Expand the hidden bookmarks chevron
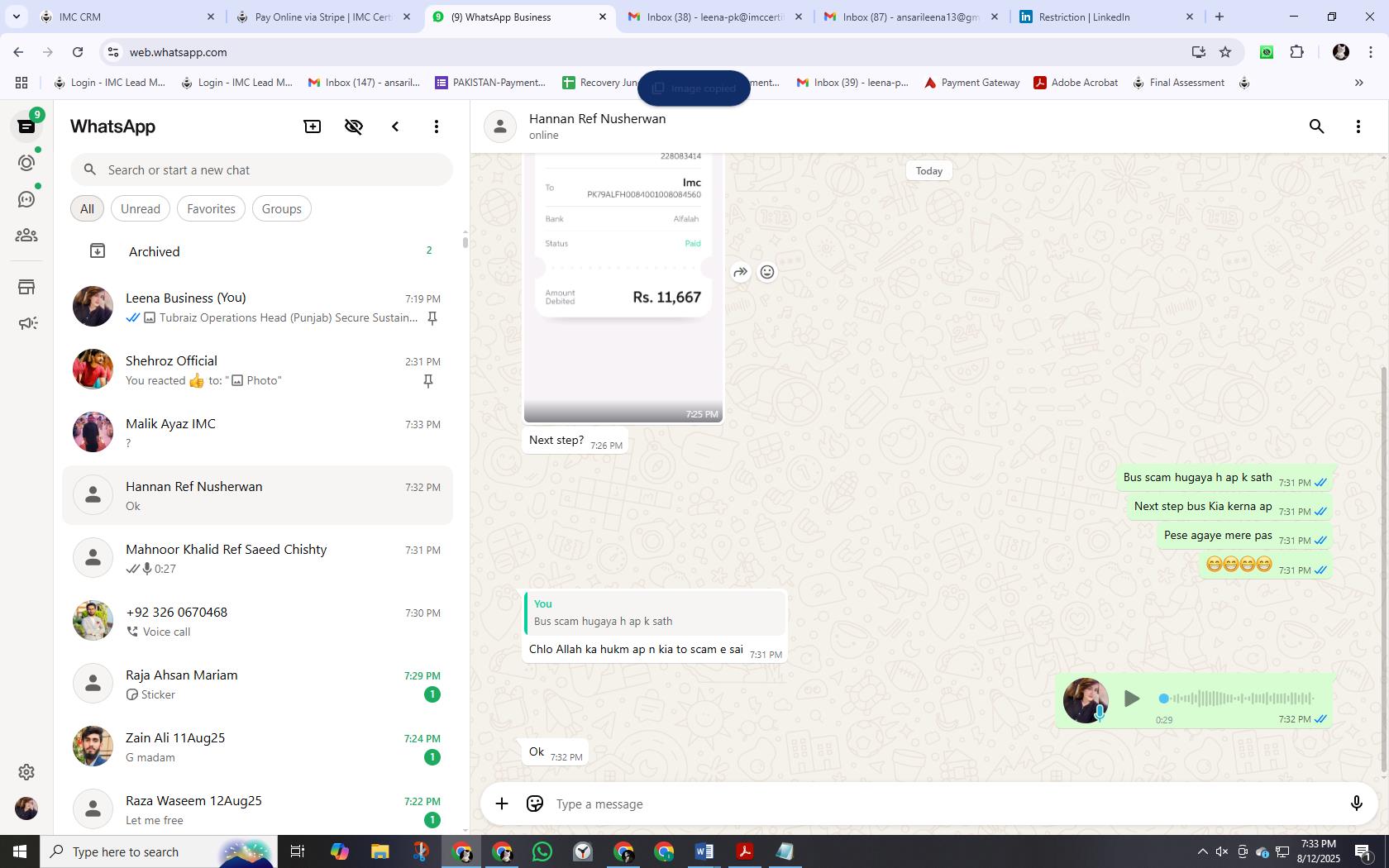Screen dimensions: 1389x868 pos(1358,83)
